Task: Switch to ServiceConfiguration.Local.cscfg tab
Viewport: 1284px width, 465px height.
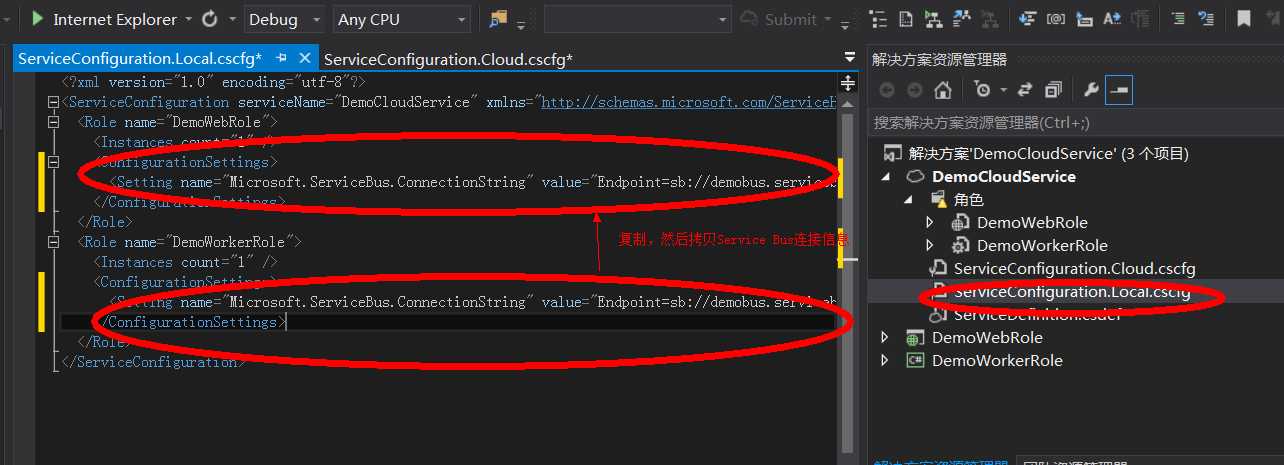Action: 140,59
